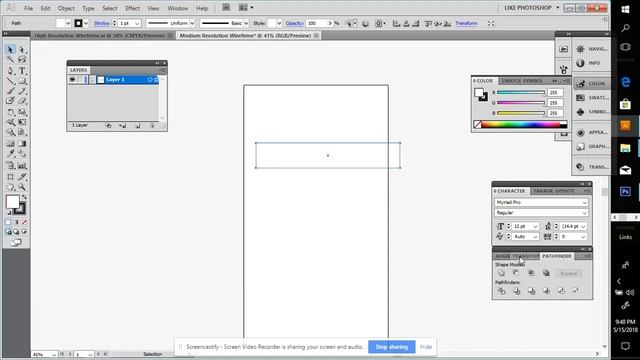Select the Gradient tool

(x=22, y=143)
